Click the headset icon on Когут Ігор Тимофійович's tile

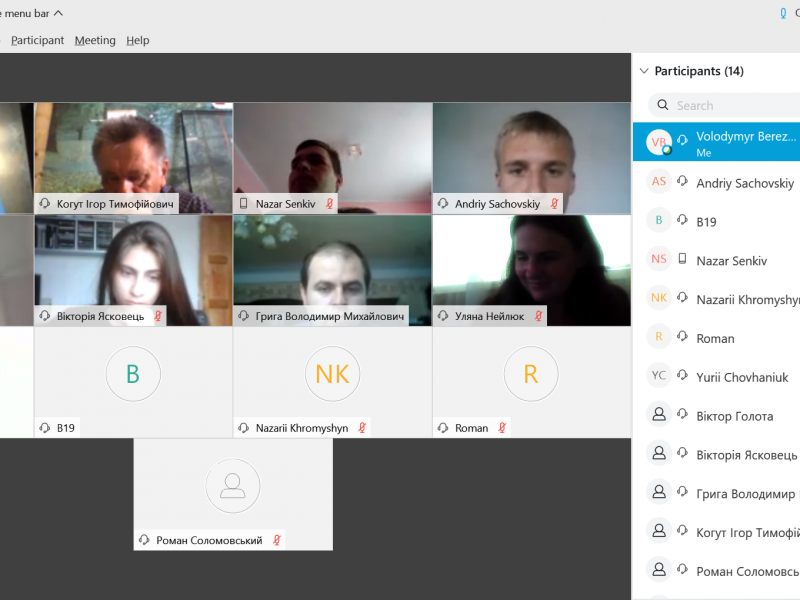(x=44, y=204)
